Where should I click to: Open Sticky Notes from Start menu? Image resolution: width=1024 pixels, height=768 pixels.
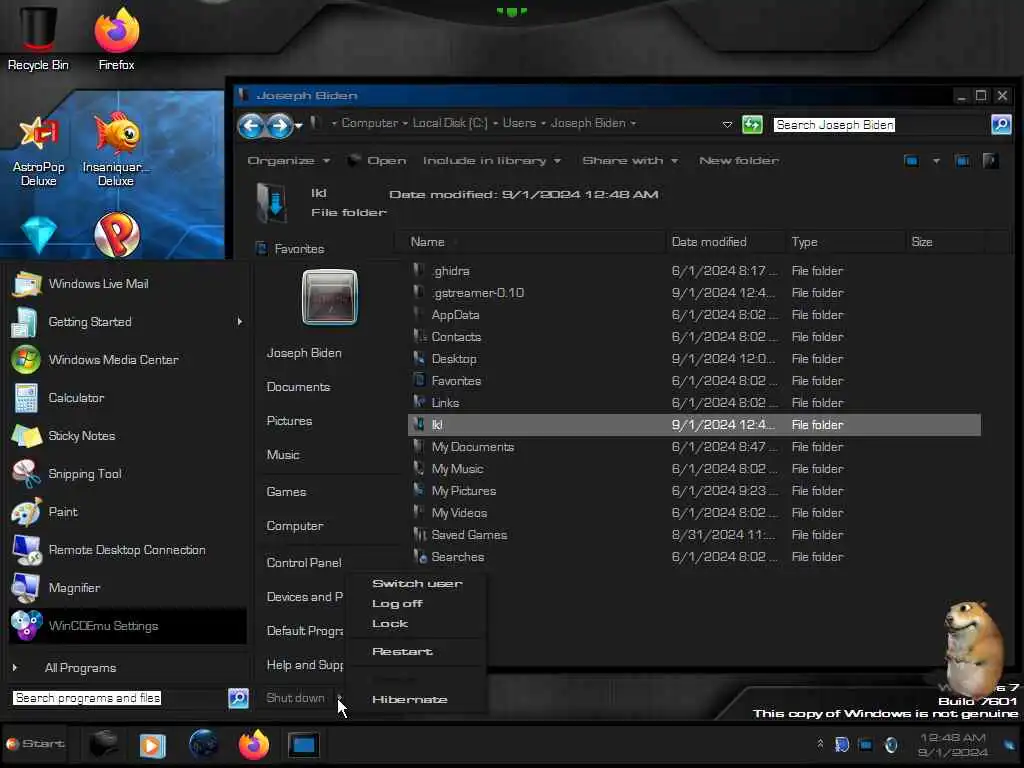coord(128,436)
